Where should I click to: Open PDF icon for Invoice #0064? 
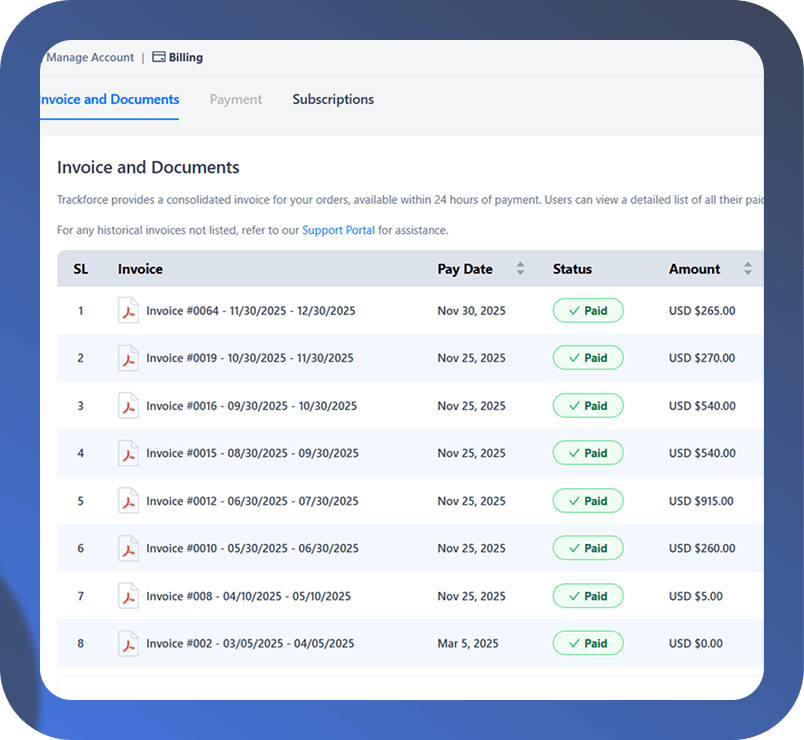click(x=128, y=310)
